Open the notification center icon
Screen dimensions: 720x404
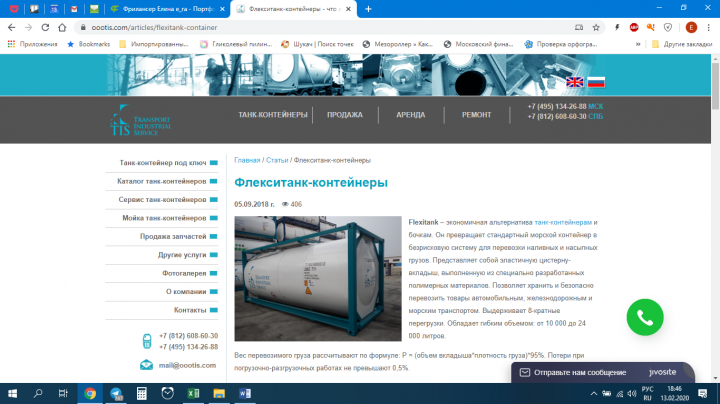coord(703,393)
